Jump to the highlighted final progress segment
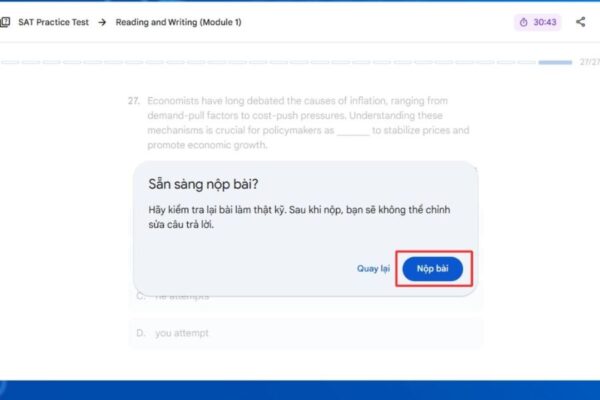600x400 pixels. point(555,62)
